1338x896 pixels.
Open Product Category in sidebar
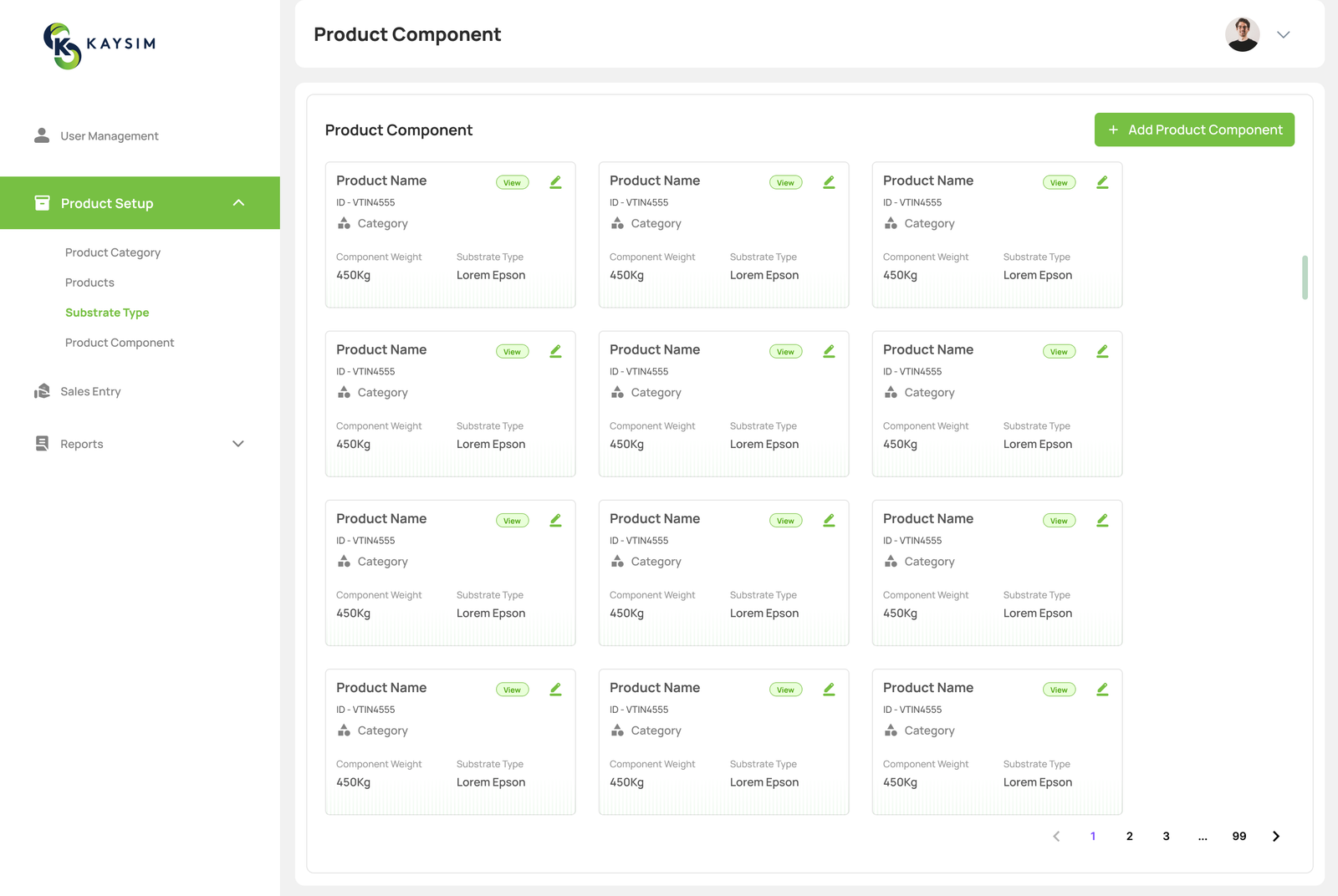[x=113, y=252]
